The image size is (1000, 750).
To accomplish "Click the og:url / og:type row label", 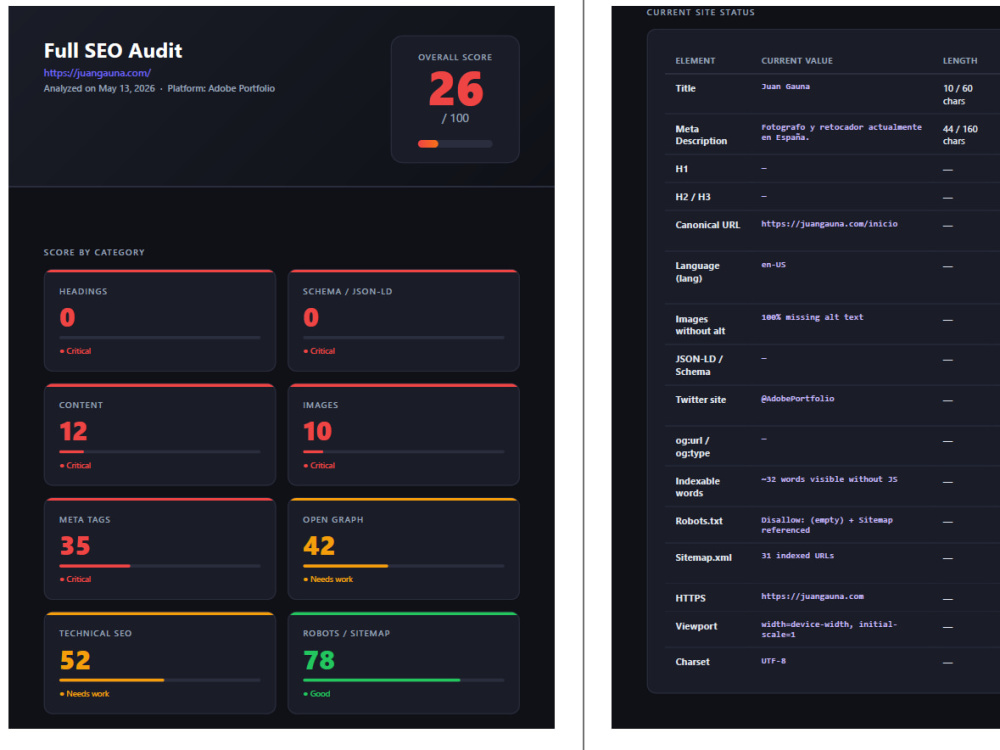I will click(693, 447).
